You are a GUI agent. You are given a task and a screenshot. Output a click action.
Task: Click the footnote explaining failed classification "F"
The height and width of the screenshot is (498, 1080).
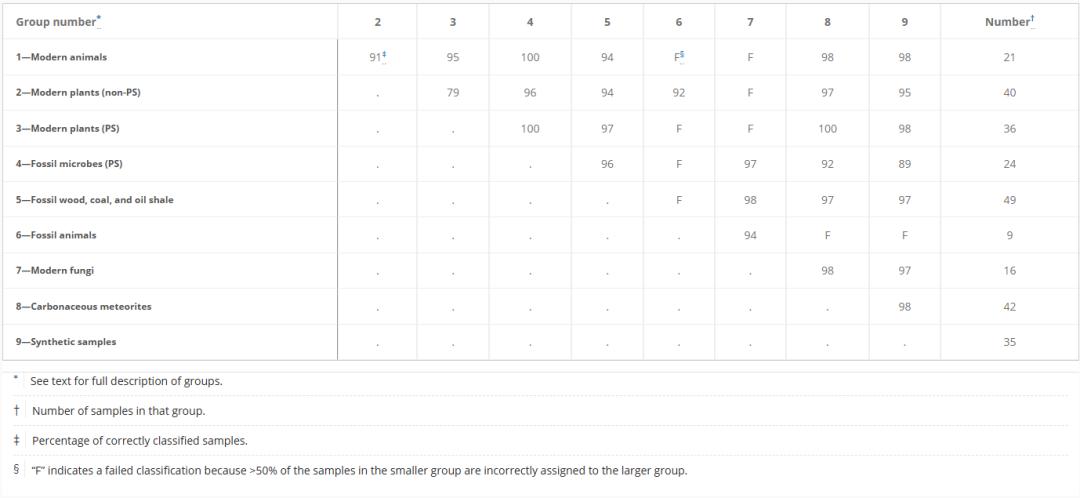pos(359,470)
